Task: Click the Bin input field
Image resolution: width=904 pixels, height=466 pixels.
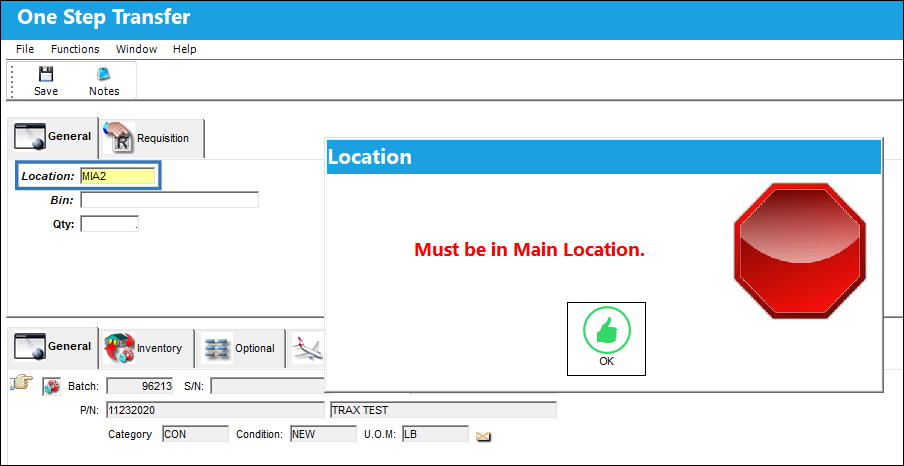Action: point(170,200)
